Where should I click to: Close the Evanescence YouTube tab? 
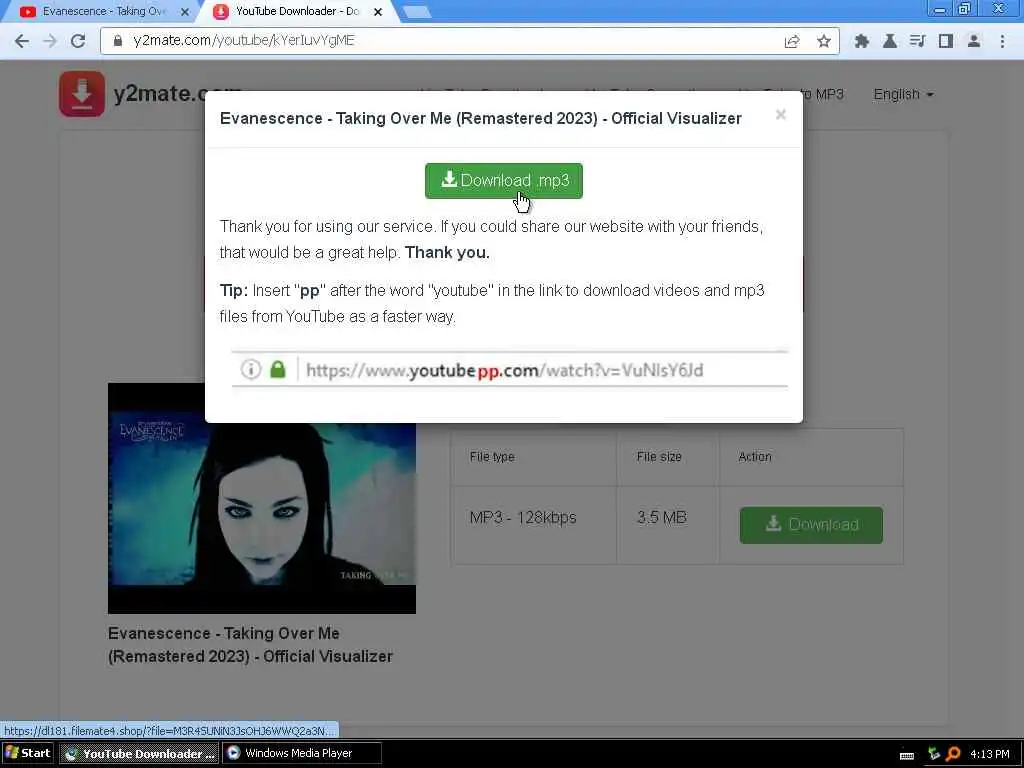185,12
